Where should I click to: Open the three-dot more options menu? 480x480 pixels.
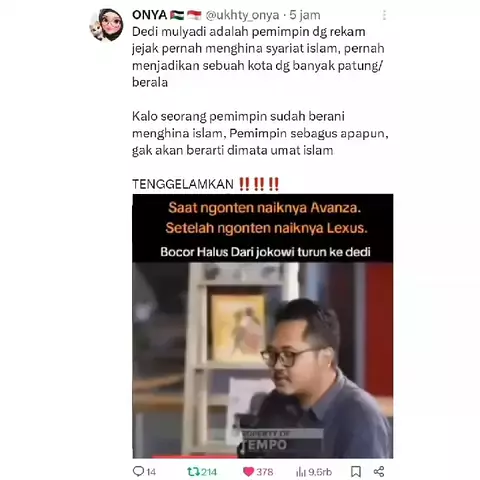point(384,15)
